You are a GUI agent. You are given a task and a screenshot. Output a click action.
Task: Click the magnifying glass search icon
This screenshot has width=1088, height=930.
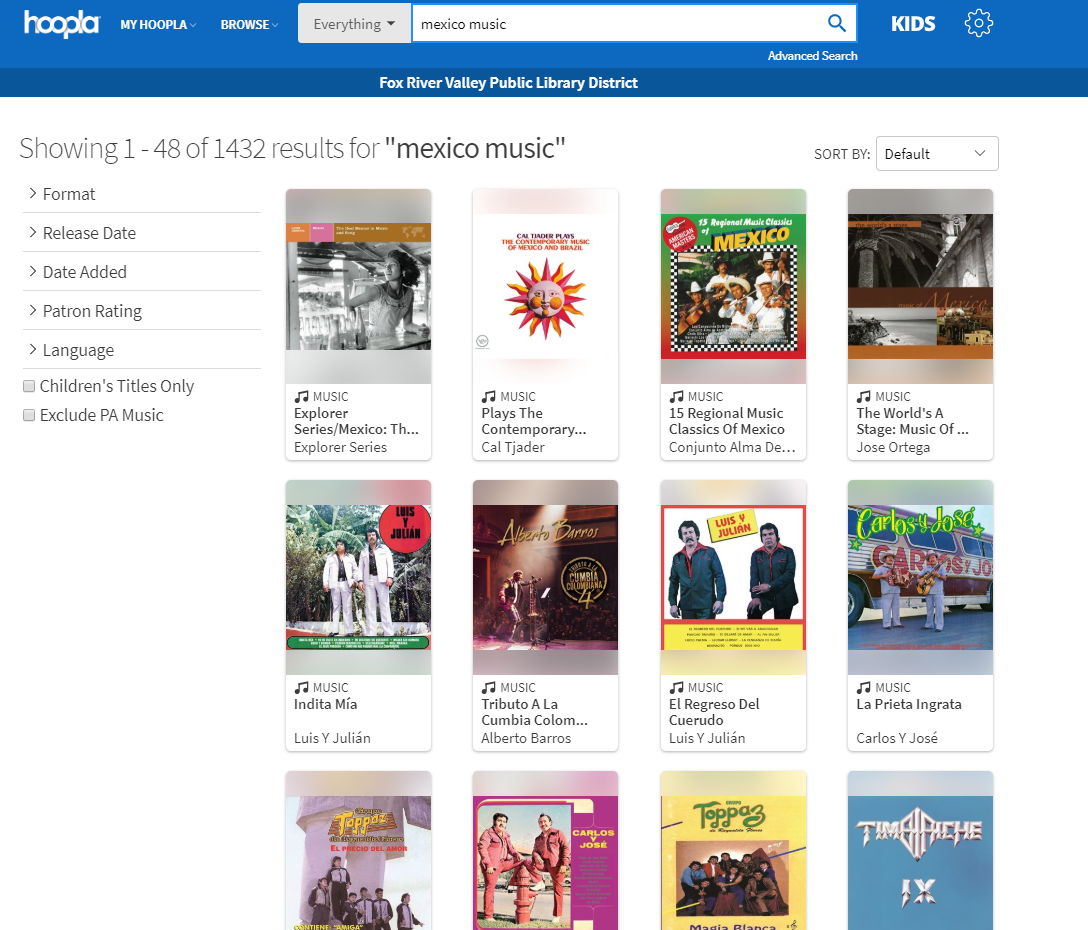836,24
